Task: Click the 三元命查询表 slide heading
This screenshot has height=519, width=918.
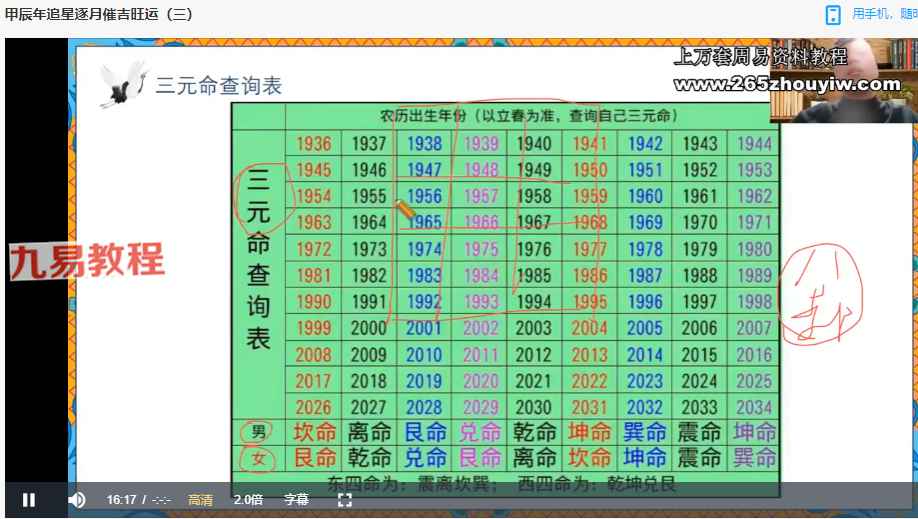Action: [219, 86]
